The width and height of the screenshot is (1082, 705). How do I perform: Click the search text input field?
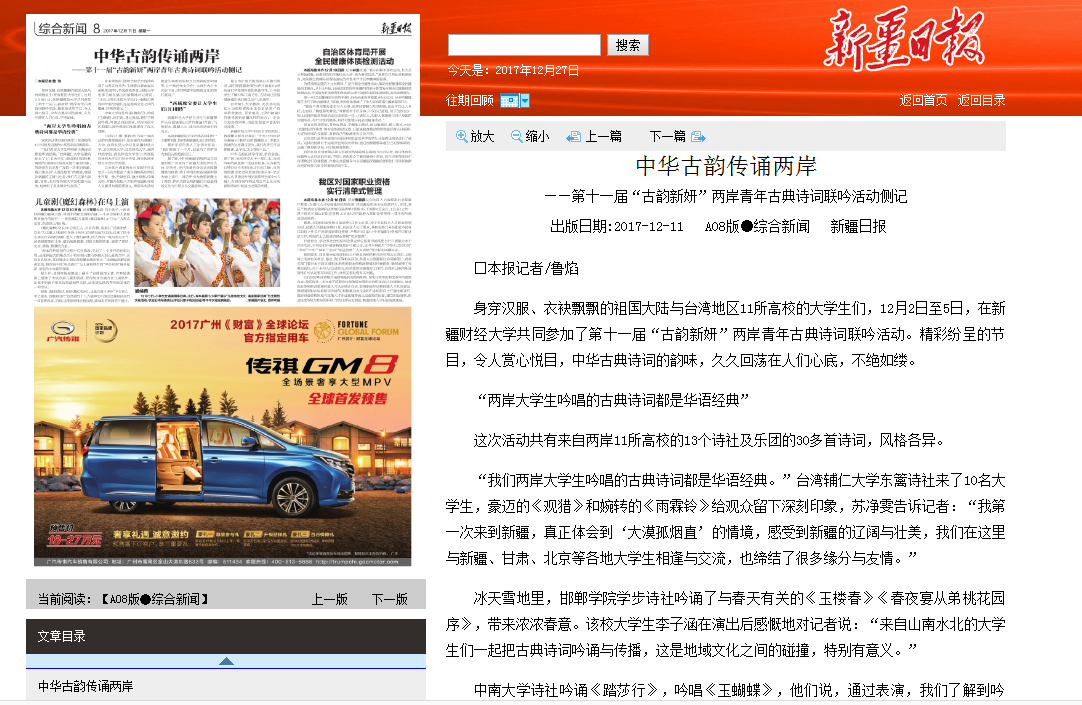[x=524, y=45]
